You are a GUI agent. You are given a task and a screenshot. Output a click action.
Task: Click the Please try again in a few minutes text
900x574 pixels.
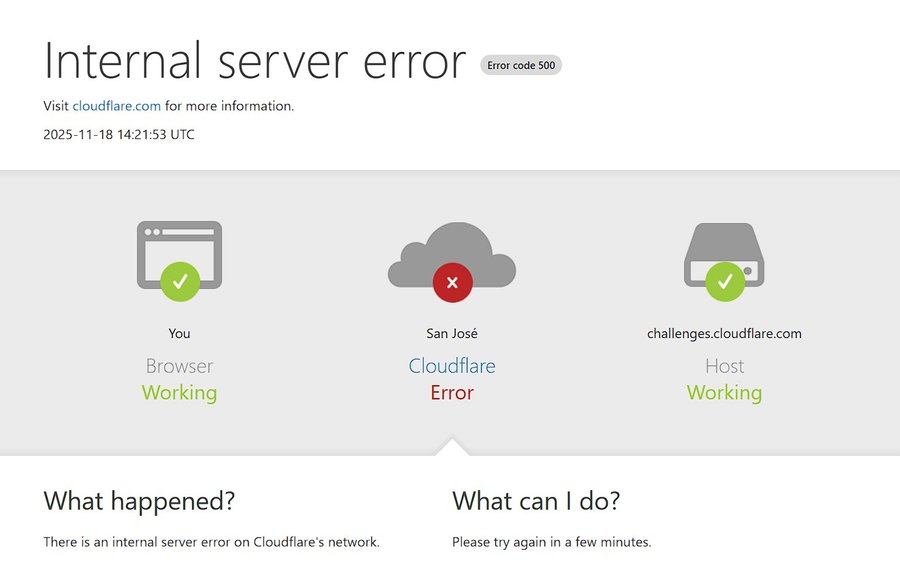pos(551,542)
